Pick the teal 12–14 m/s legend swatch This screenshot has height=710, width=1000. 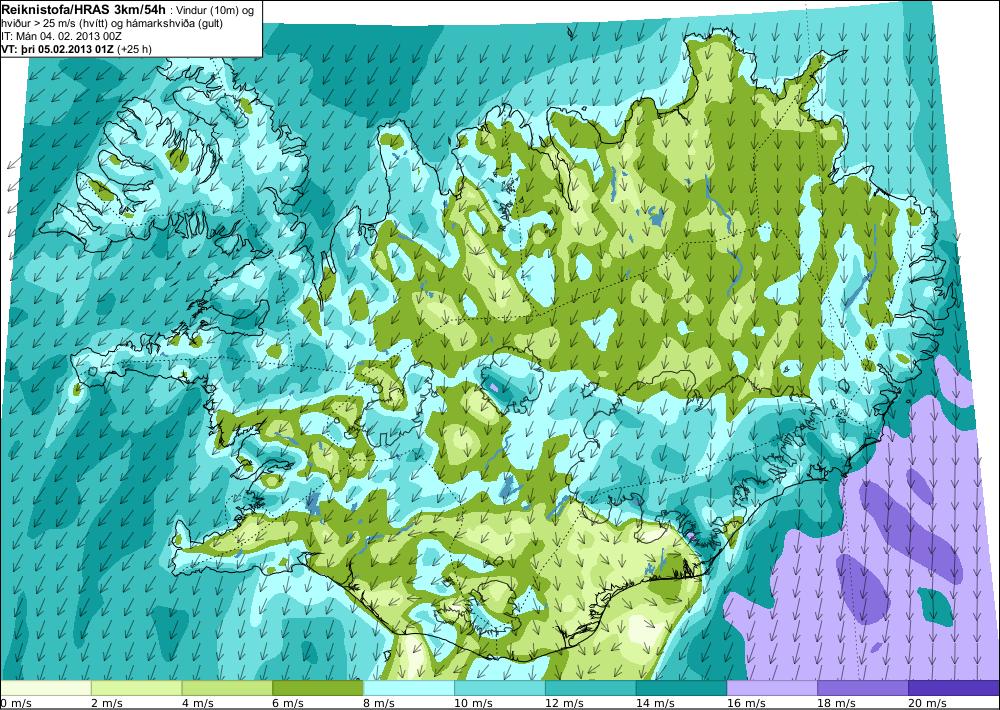pyautogui.click(x=591, y=688)
